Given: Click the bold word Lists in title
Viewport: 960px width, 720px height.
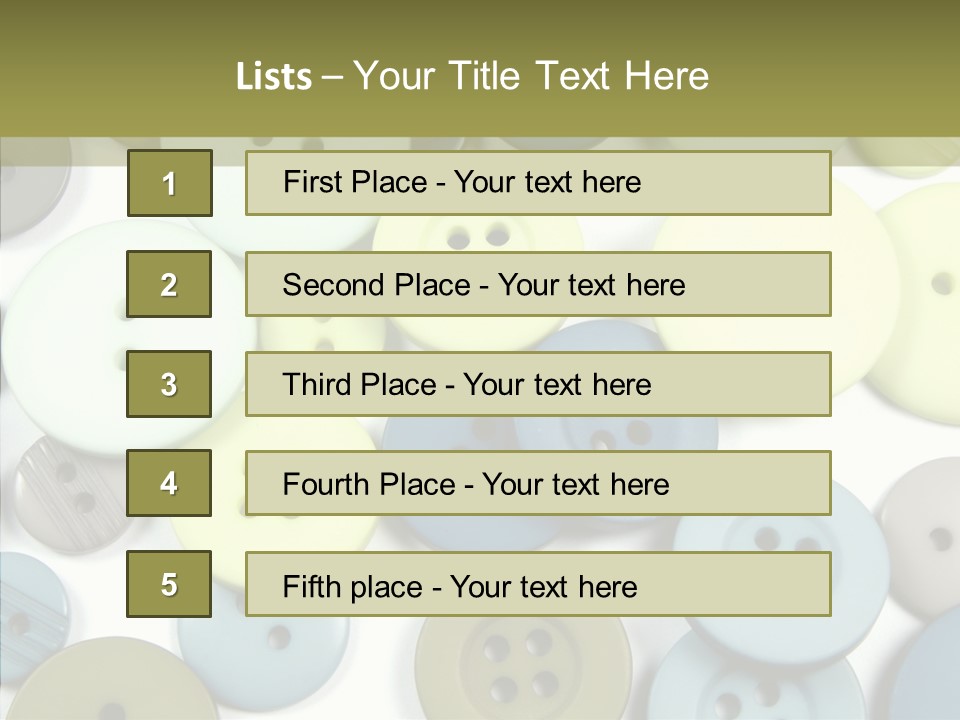Looking at the screenshot, I should coord(274,76).
